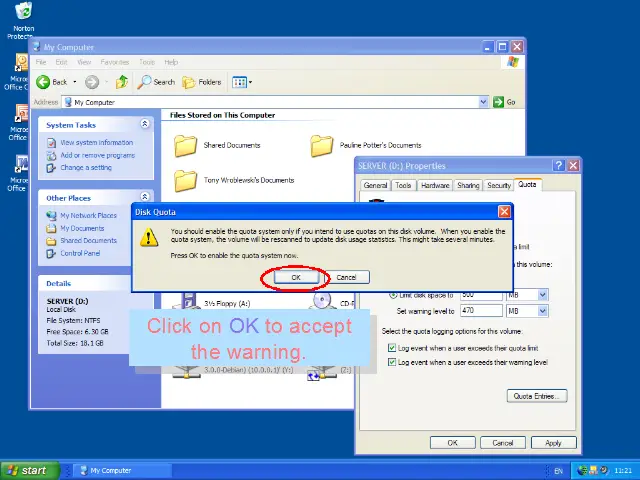
Task: Select the Limit disk space to radio button
Action: 393,295
